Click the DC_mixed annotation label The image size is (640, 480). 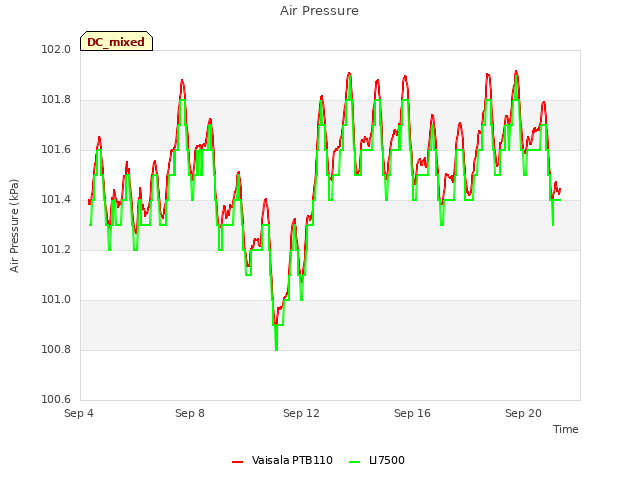pyautogui.click(x=116, y=41)
